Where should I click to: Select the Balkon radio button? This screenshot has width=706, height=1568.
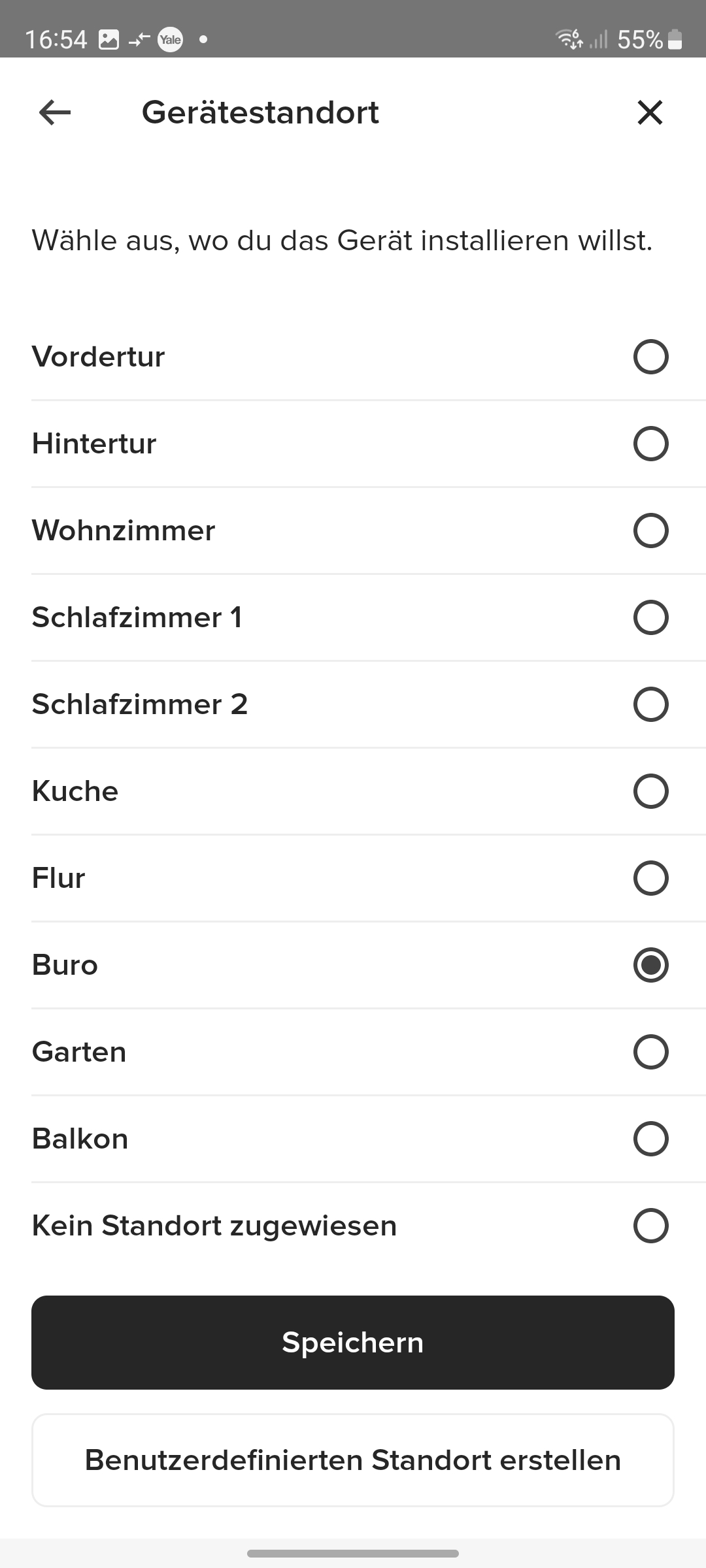[x=650, y=1139]
